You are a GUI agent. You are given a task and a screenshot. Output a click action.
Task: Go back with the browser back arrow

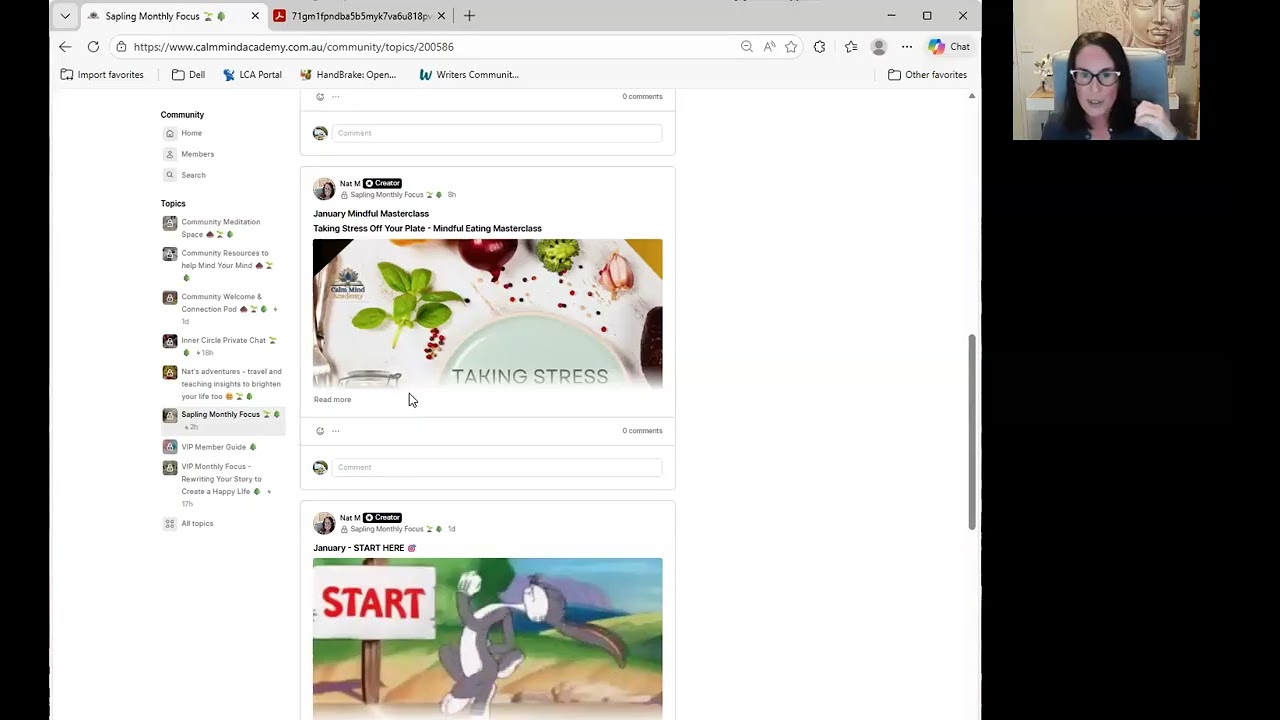(x=65, y=47)
